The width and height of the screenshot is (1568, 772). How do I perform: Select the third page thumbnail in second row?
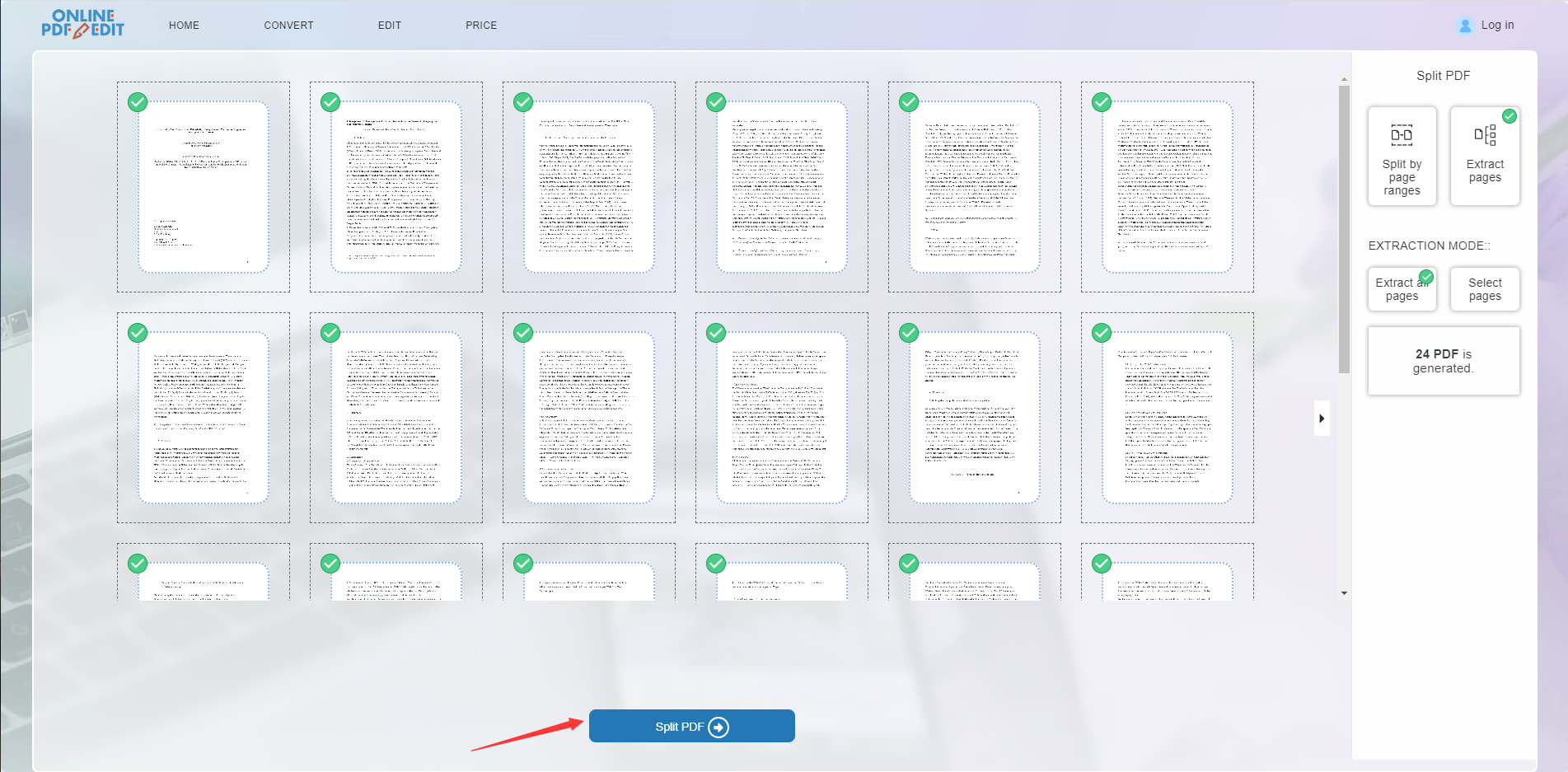(x=588, y=418)
